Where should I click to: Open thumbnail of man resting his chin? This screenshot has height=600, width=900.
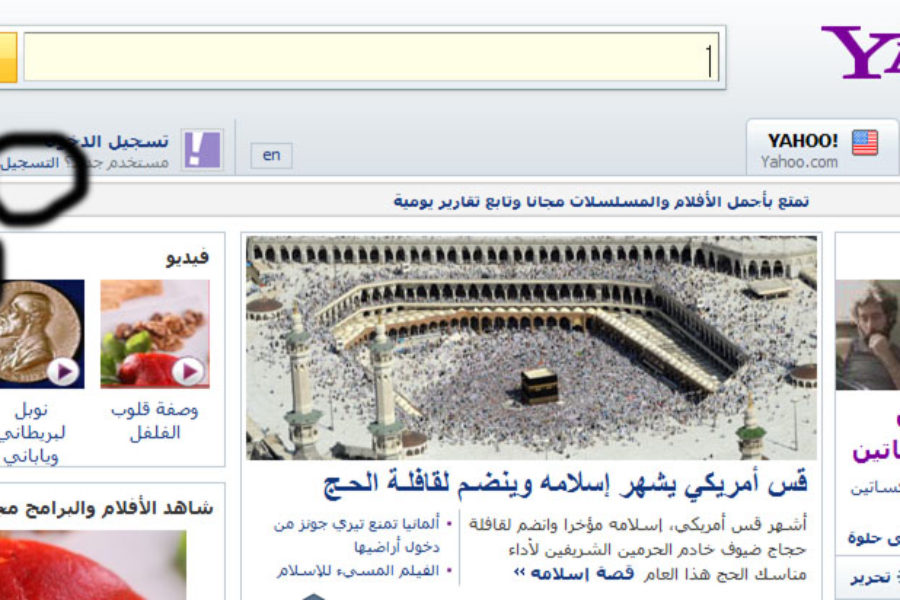868,335
